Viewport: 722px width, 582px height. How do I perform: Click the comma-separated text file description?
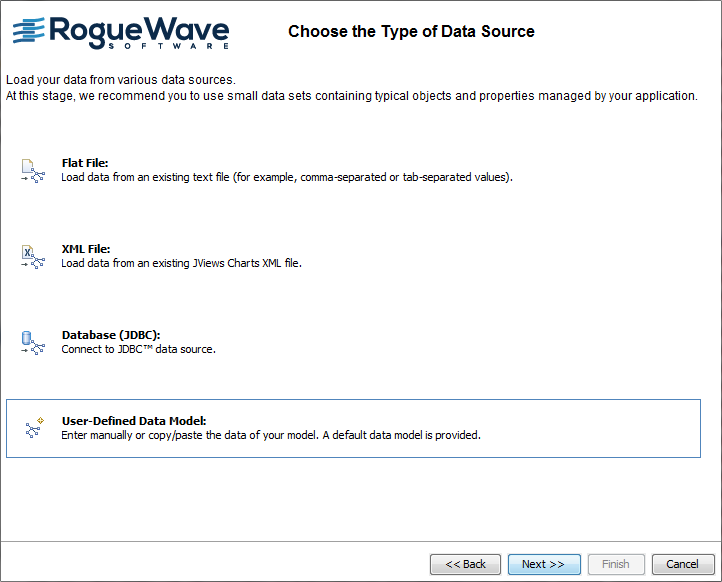point(287,177)
